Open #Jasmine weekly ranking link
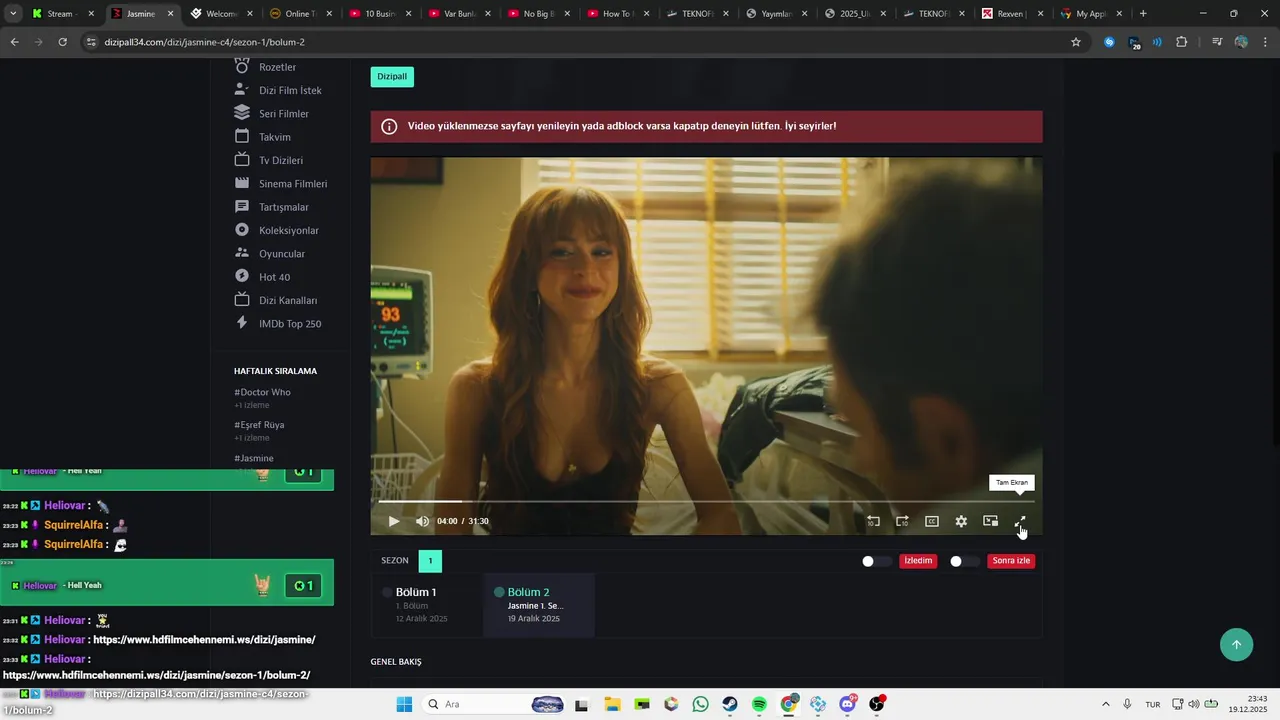Viewport: 1280px width, 720px height. point(254,458)
